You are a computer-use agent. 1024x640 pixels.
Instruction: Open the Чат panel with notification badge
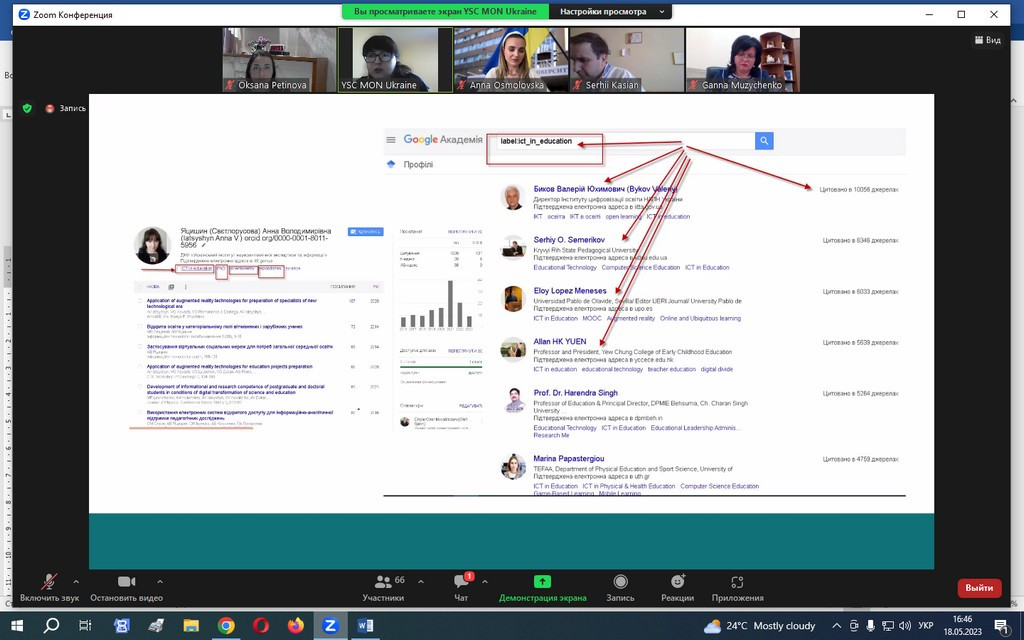(x=461, y=586)
